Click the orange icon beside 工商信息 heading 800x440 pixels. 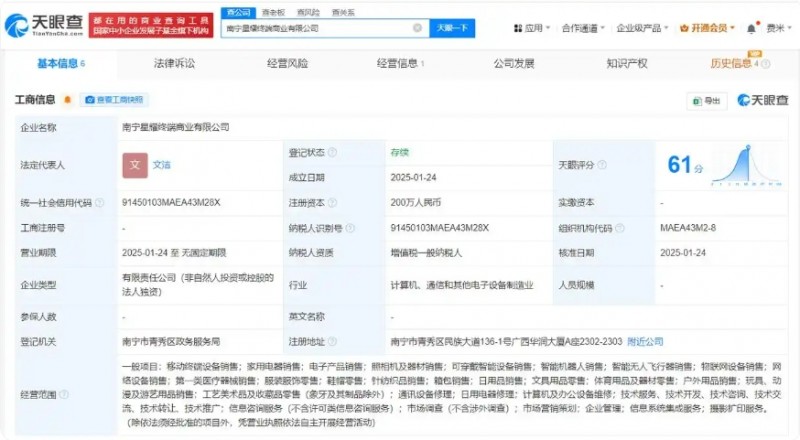click(x=67, y=100)
